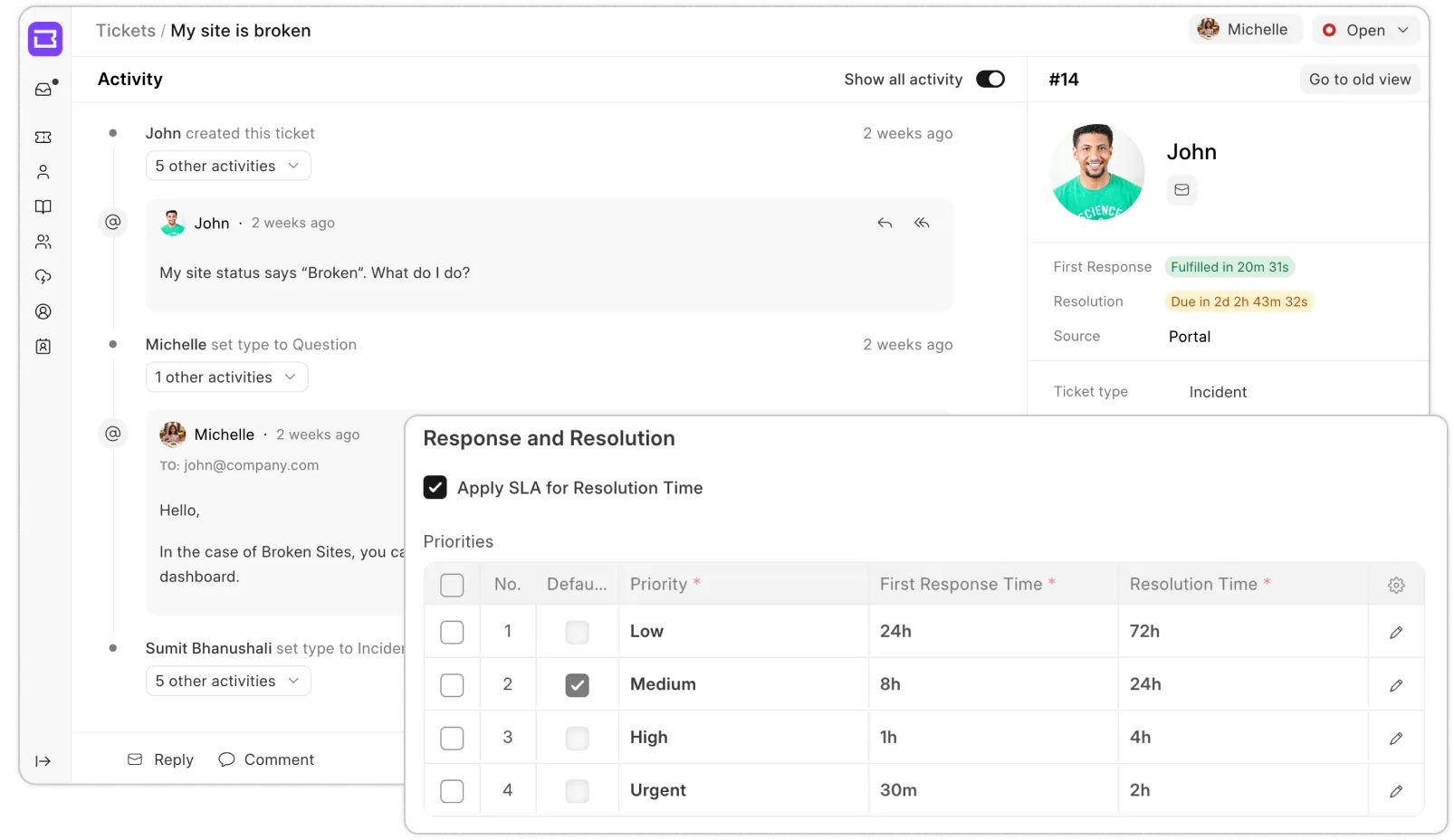
Task: Expand the 1 other activities under Michelle
Action: (x=225, y=377)
